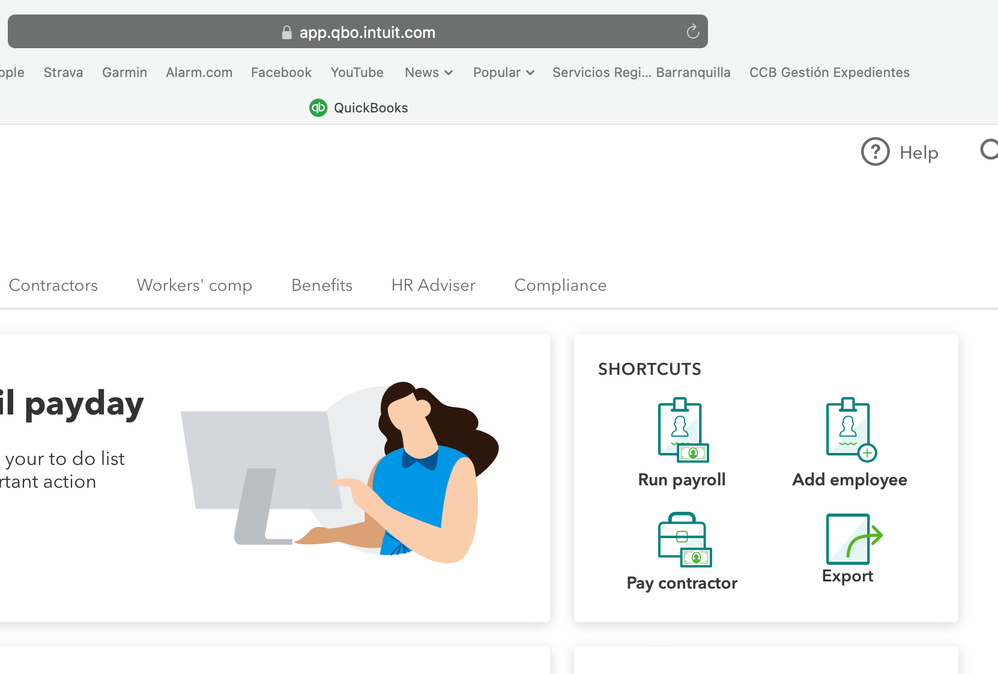Switch to the Contractors tab

point(53,285)
